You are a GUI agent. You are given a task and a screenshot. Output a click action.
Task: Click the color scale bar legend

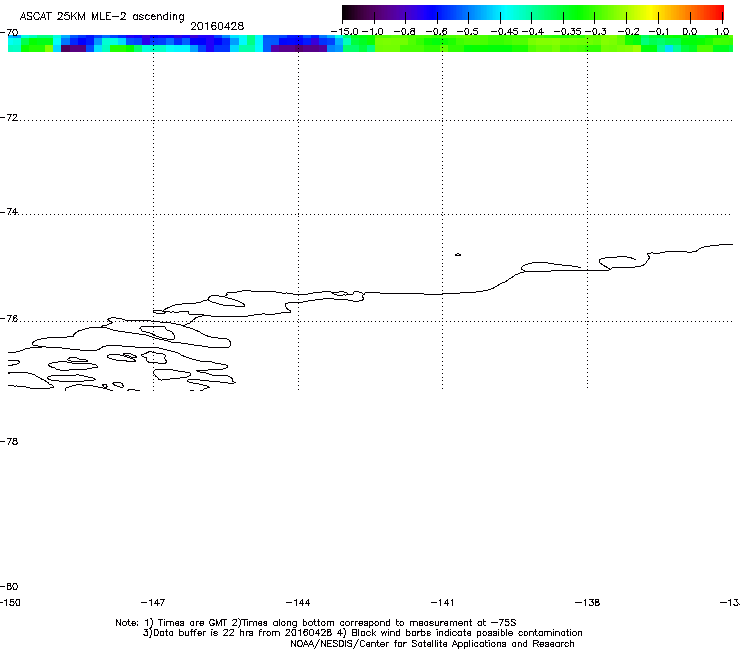533,12
